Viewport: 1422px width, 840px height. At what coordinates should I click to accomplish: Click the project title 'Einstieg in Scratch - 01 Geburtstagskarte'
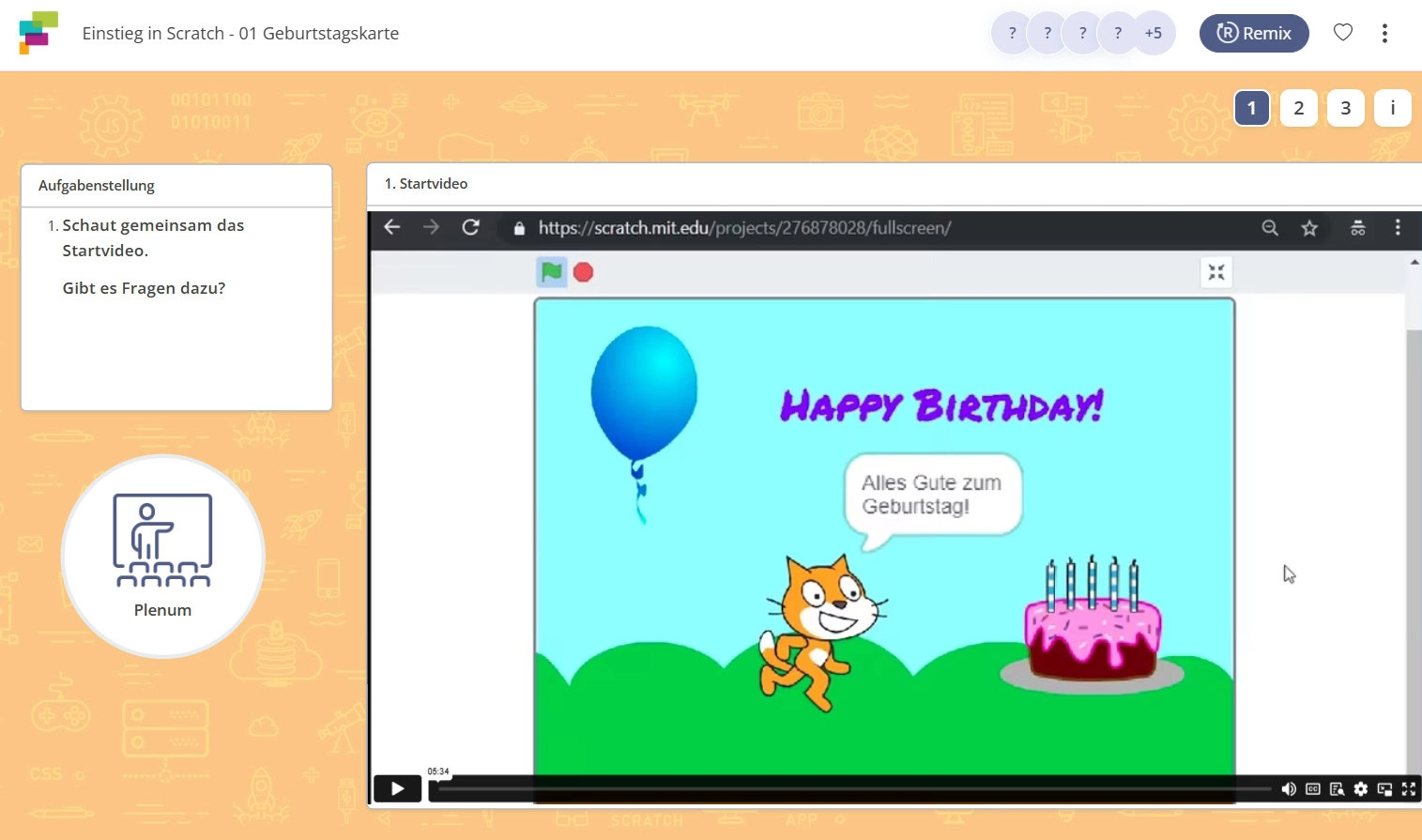point(240,34)
